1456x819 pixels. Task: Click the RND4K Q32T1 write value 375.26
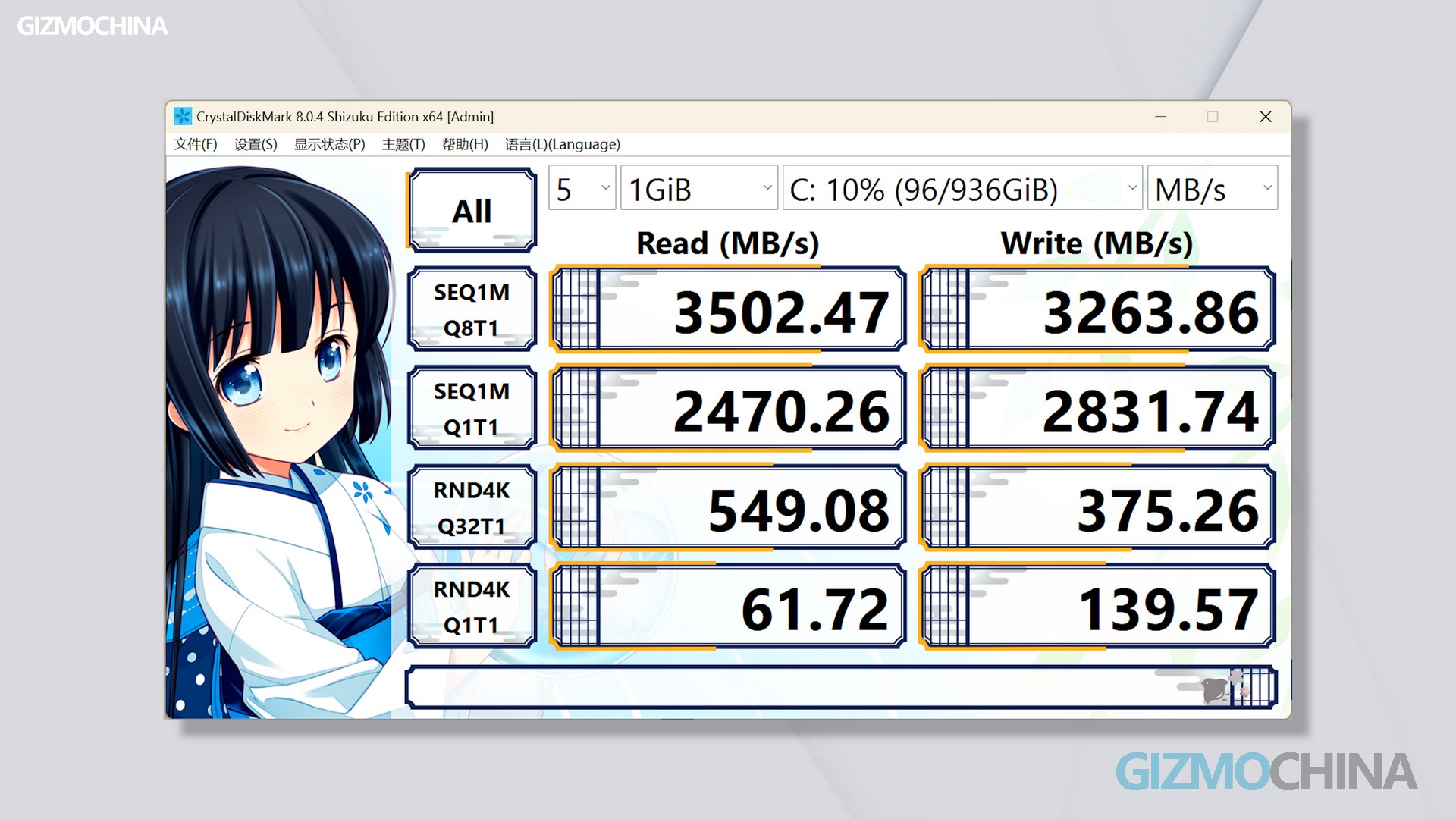click(1097, 507)
